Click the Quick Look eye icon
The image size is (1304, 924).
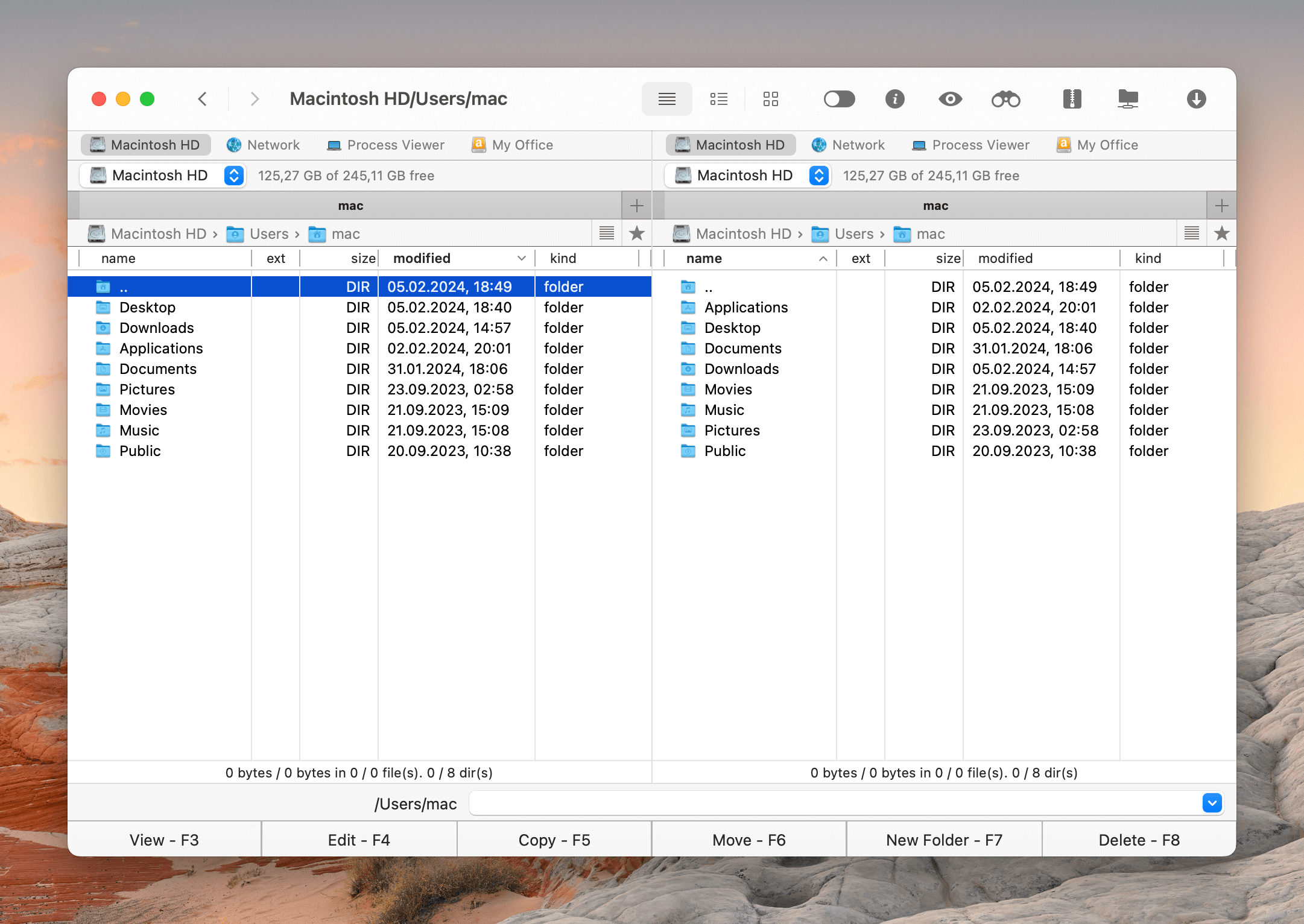(950, 99)
